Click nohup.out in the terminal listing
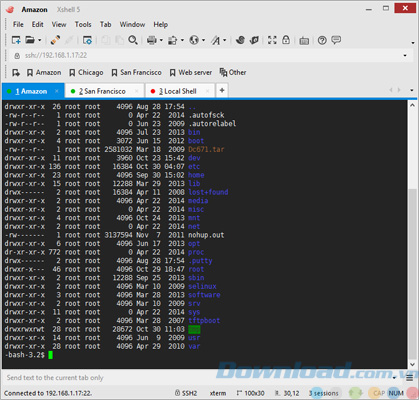 [x=206, y=235]
